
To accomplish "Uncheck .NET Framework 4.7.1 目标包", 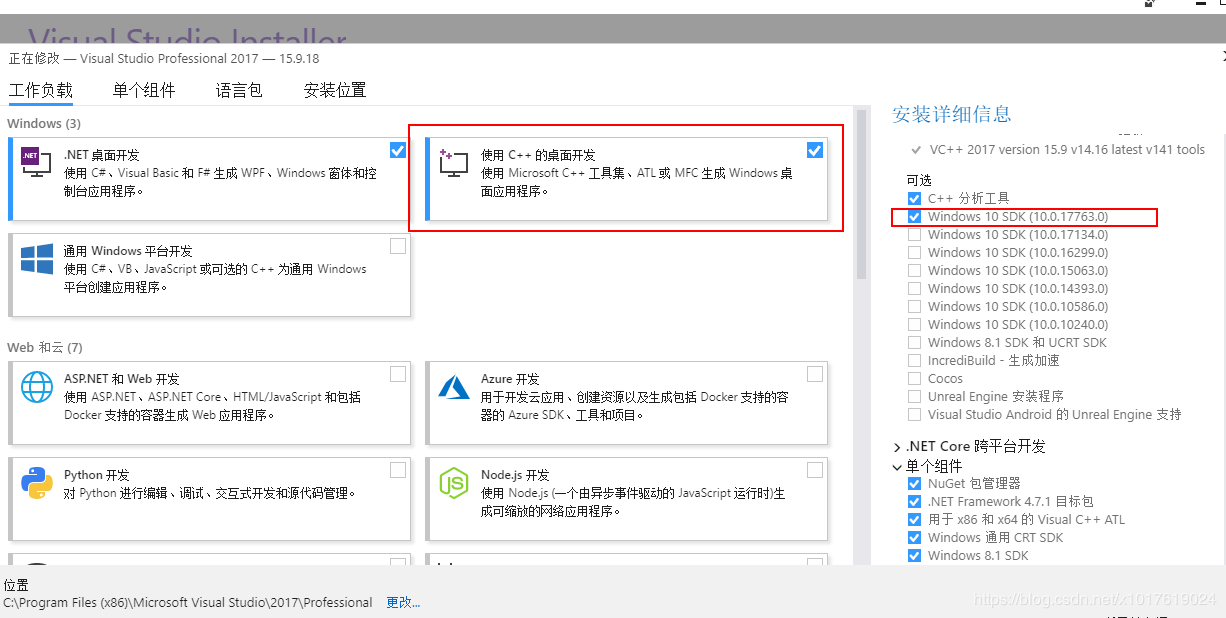I will click(x=914, y=501).
